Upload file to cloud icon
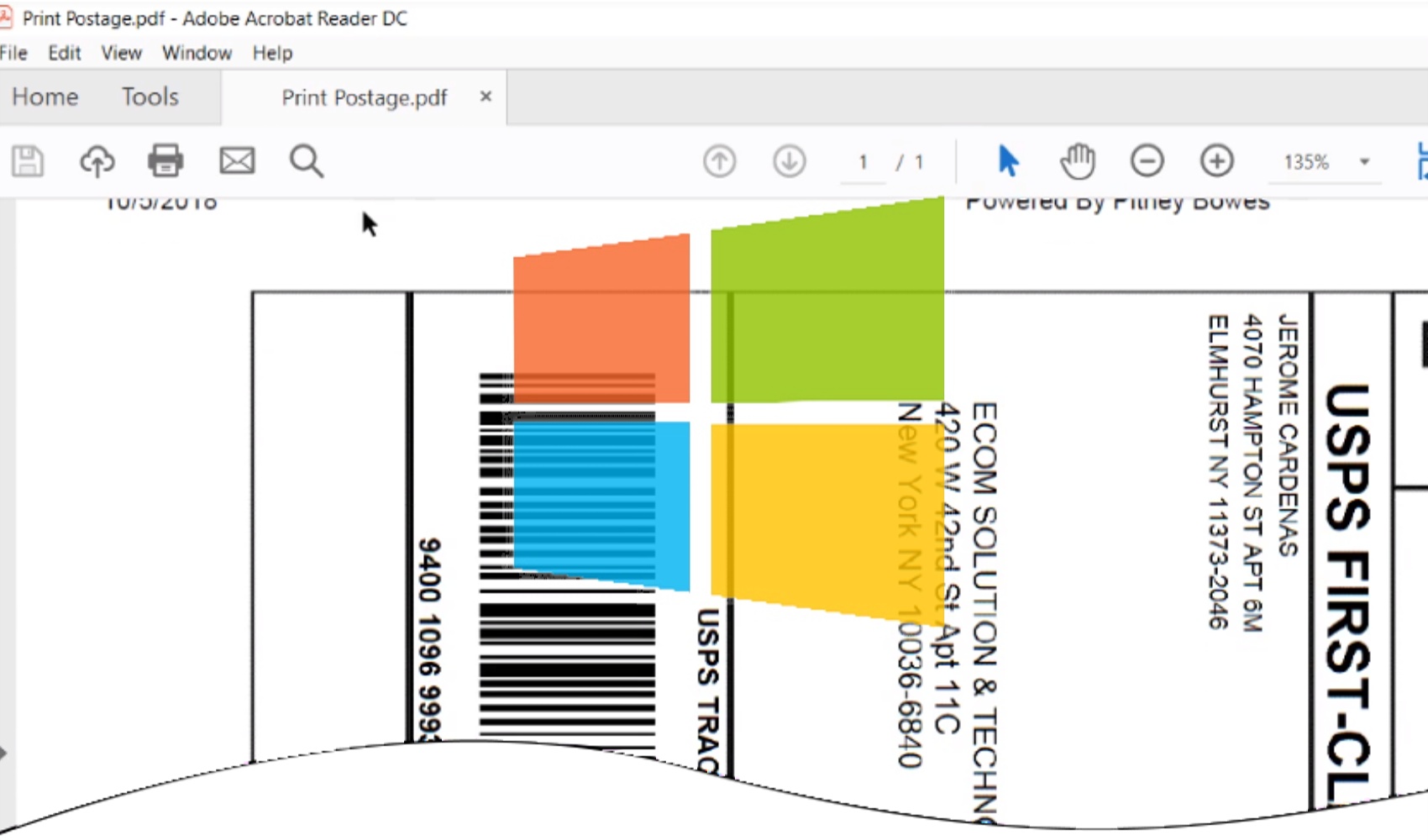This screenshot has height=840, width=1428. tap(97, 161)
